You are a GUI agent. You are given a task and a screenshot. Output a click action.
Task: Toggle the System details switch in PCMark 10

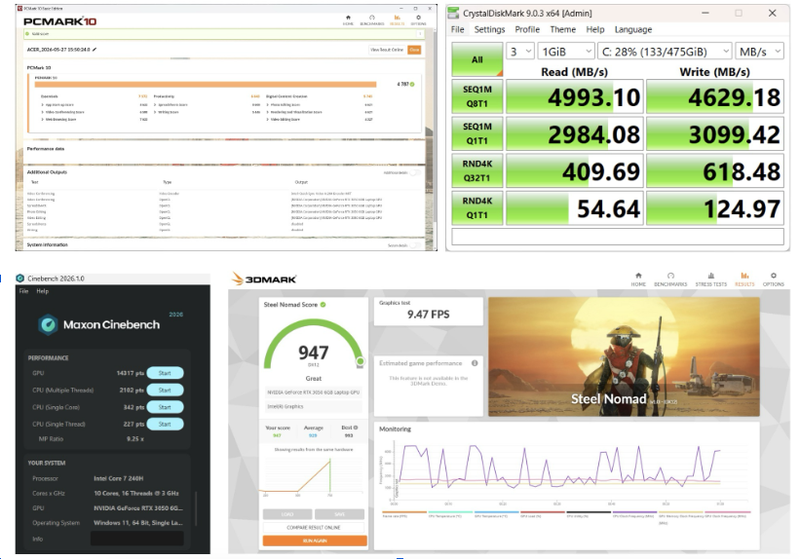417,245
